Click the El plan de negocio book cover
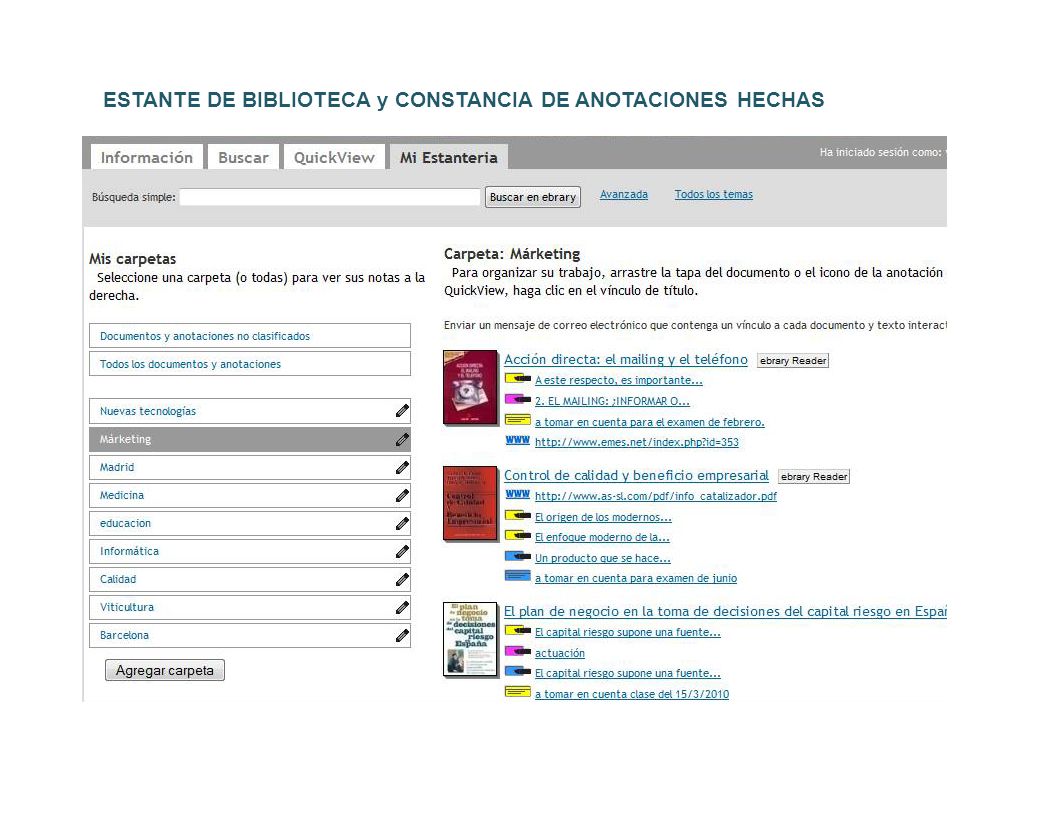The width and height of the screenshot is (1056, 816). 470,639
